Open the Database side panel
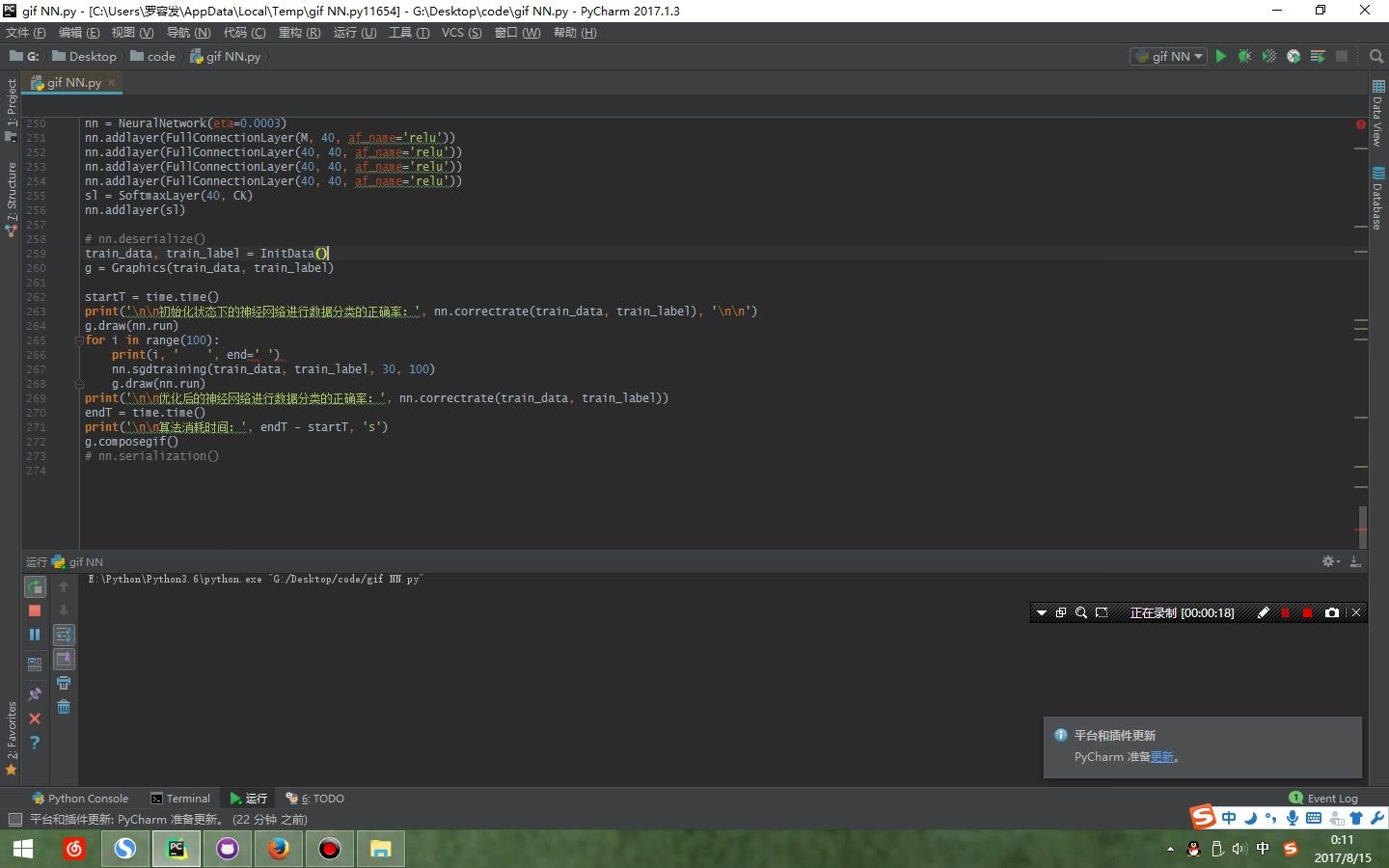Image resolution: width=1389 pixels, height=868 pixels. [1377, 199]
